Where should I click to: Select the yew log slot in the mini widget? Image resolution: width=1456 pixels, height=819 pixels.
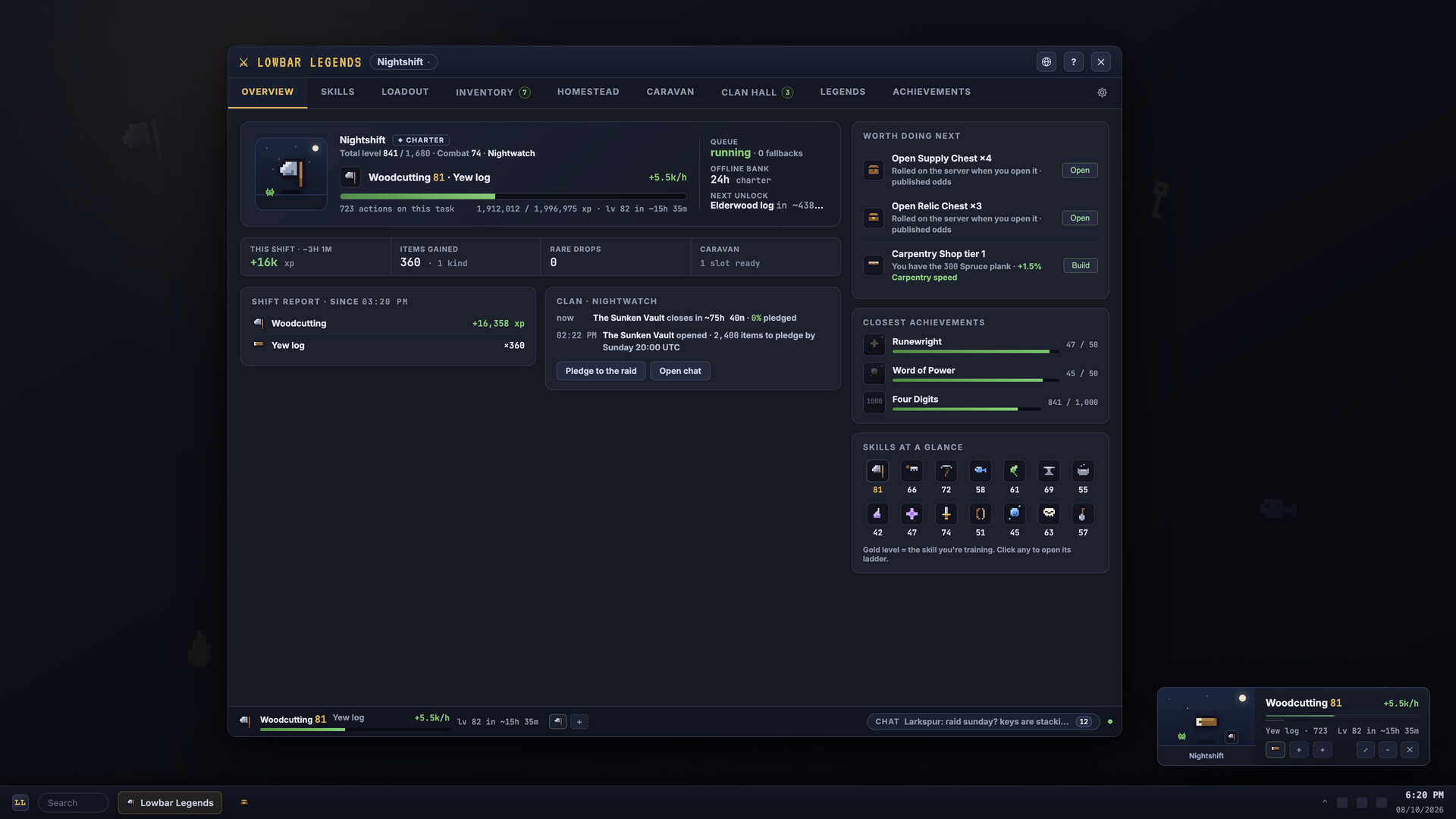coord(1276,750)
